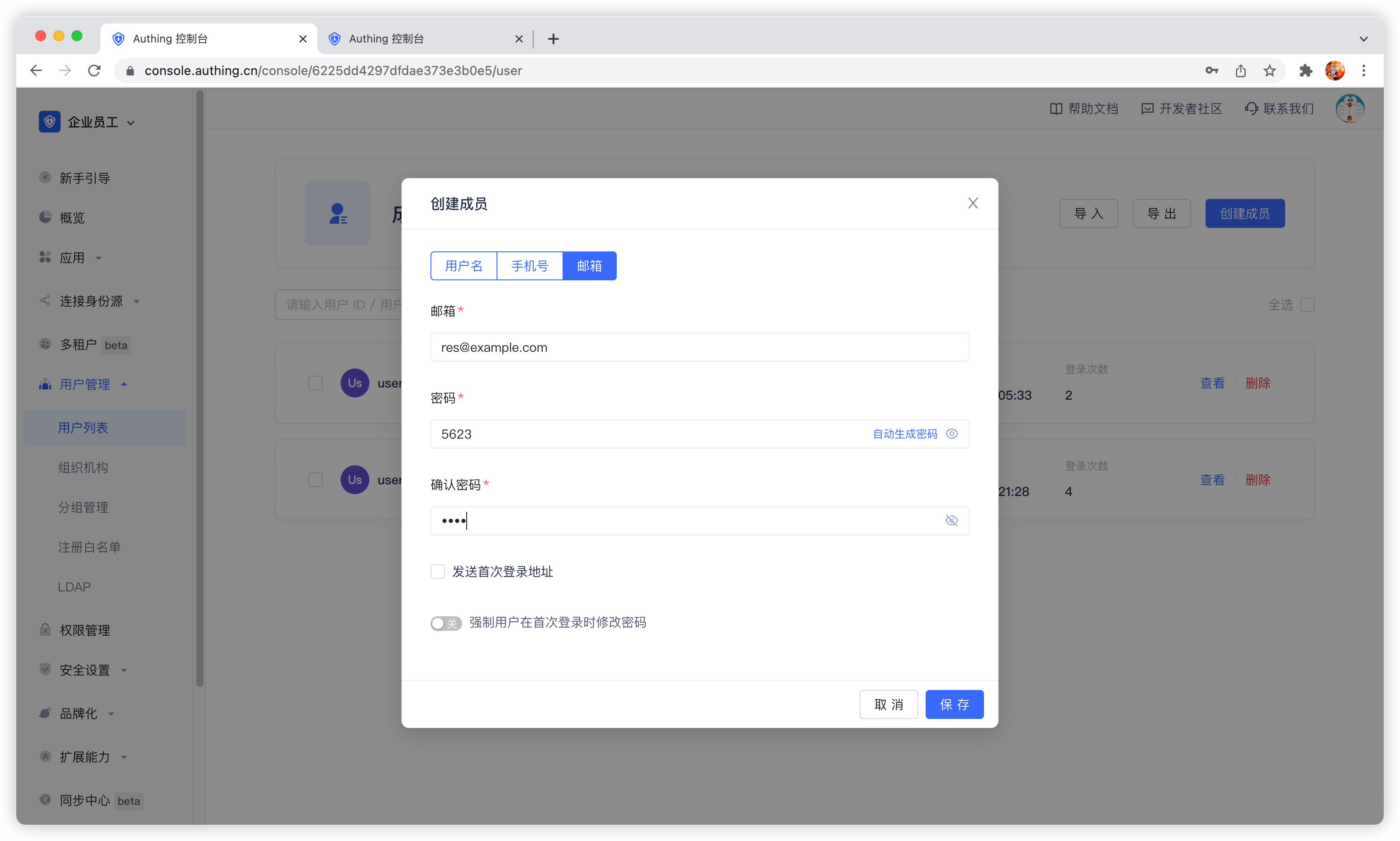
Task: Click the browser reload icon
Action: [x=95, y=70]
